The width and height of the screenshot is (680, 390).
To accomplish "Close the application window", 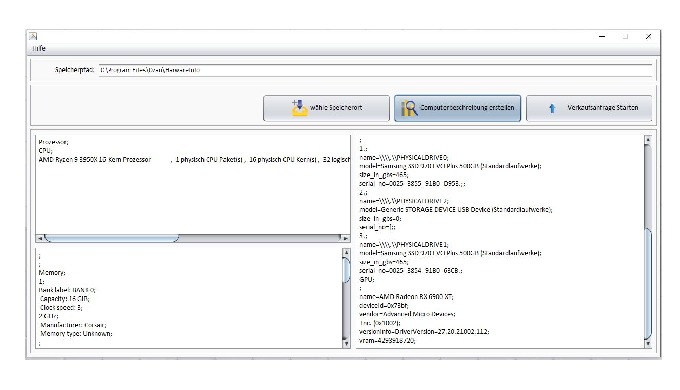I will (x=648, y=37).
